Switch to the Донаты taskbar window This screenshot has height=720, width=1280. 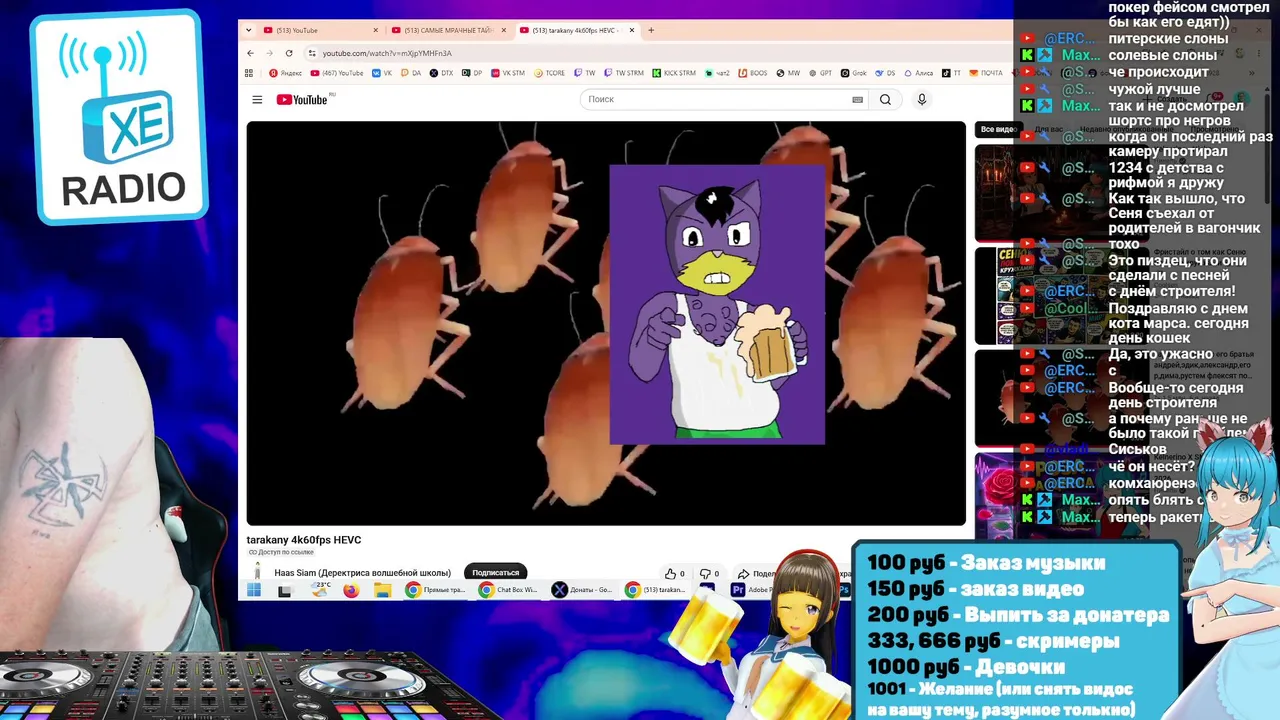pos(582,590)
